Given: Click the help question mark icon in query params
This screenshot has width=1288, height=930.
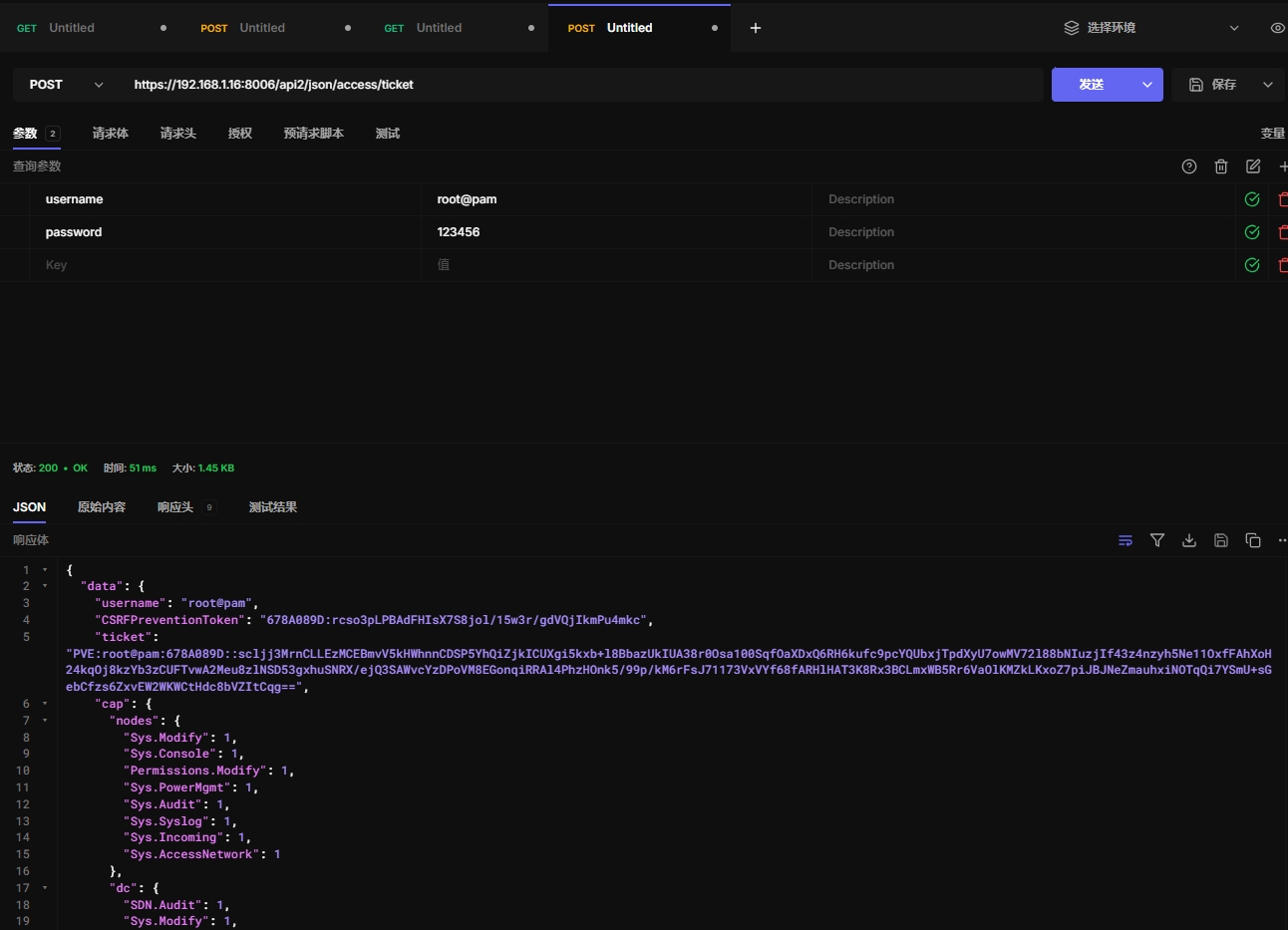Looking at the screenshot, I should coord(1188,166).
